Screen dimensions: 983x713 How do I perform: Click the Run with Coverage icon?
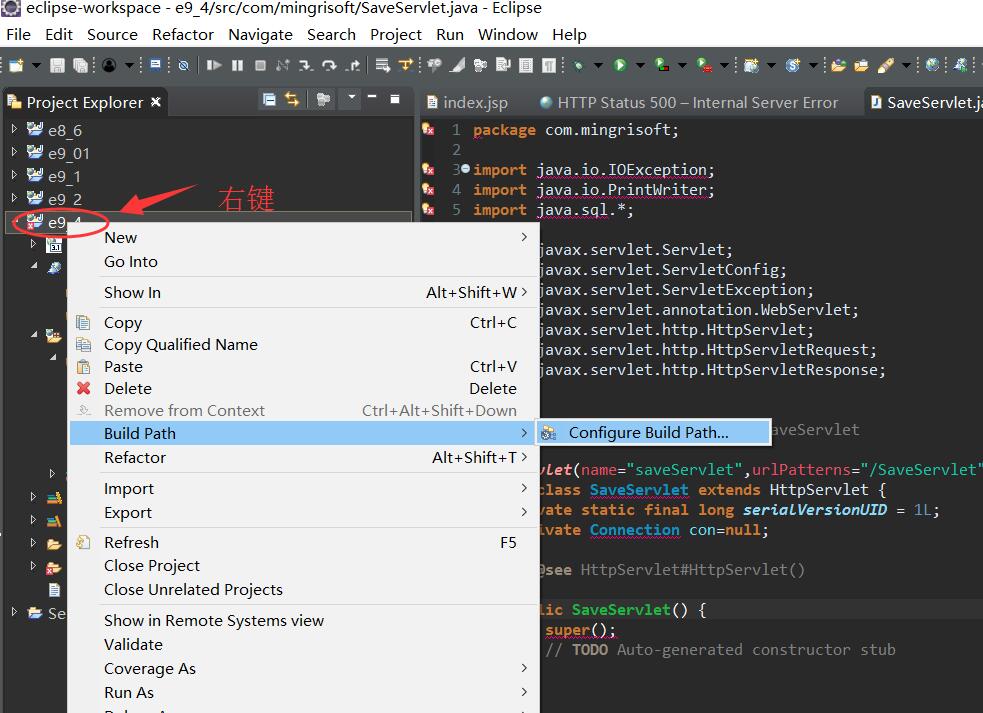point(662,65)
